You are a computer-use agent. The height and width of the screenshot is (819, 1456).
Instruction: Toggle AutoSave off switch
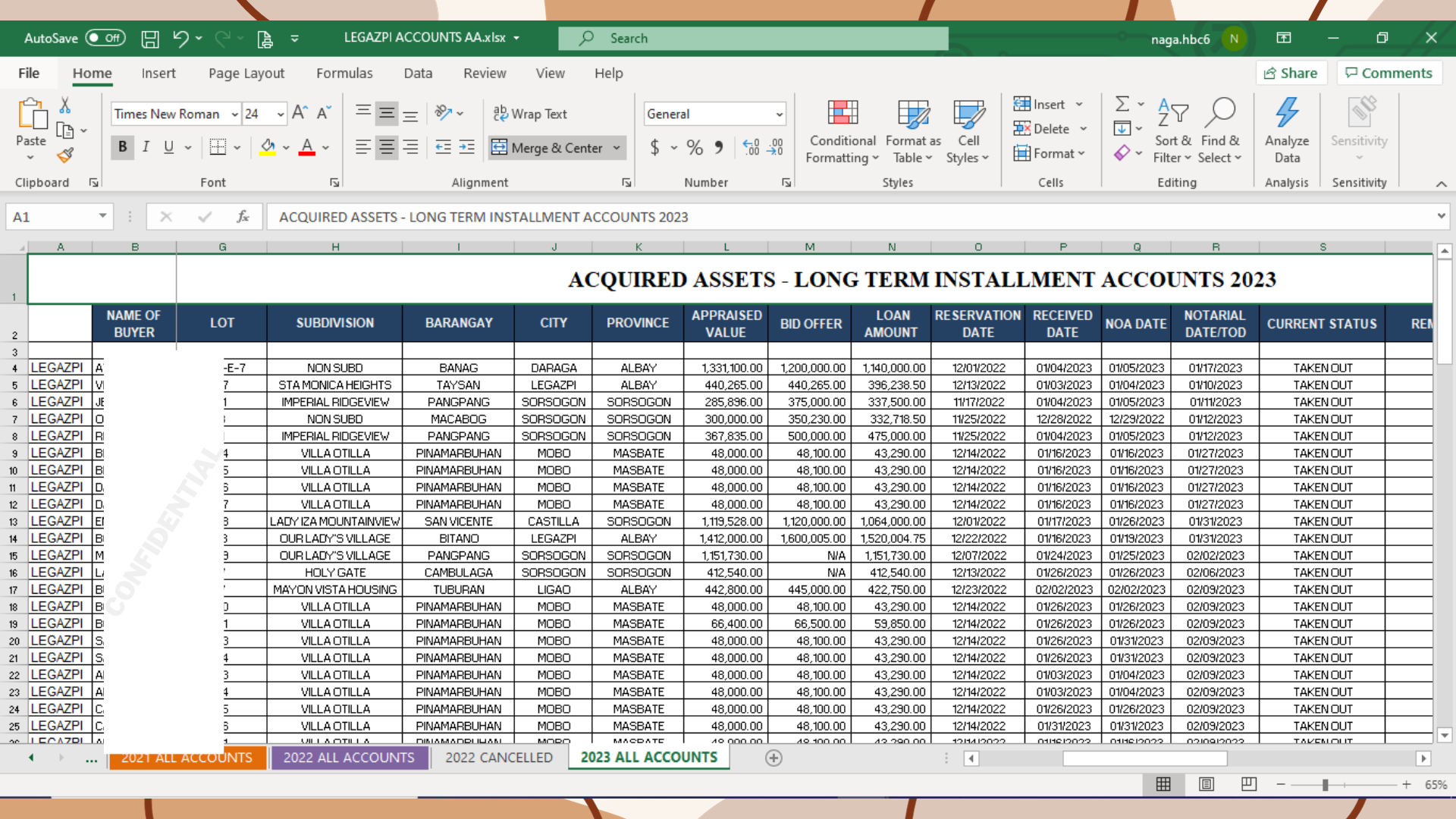(x=105, y=38)
